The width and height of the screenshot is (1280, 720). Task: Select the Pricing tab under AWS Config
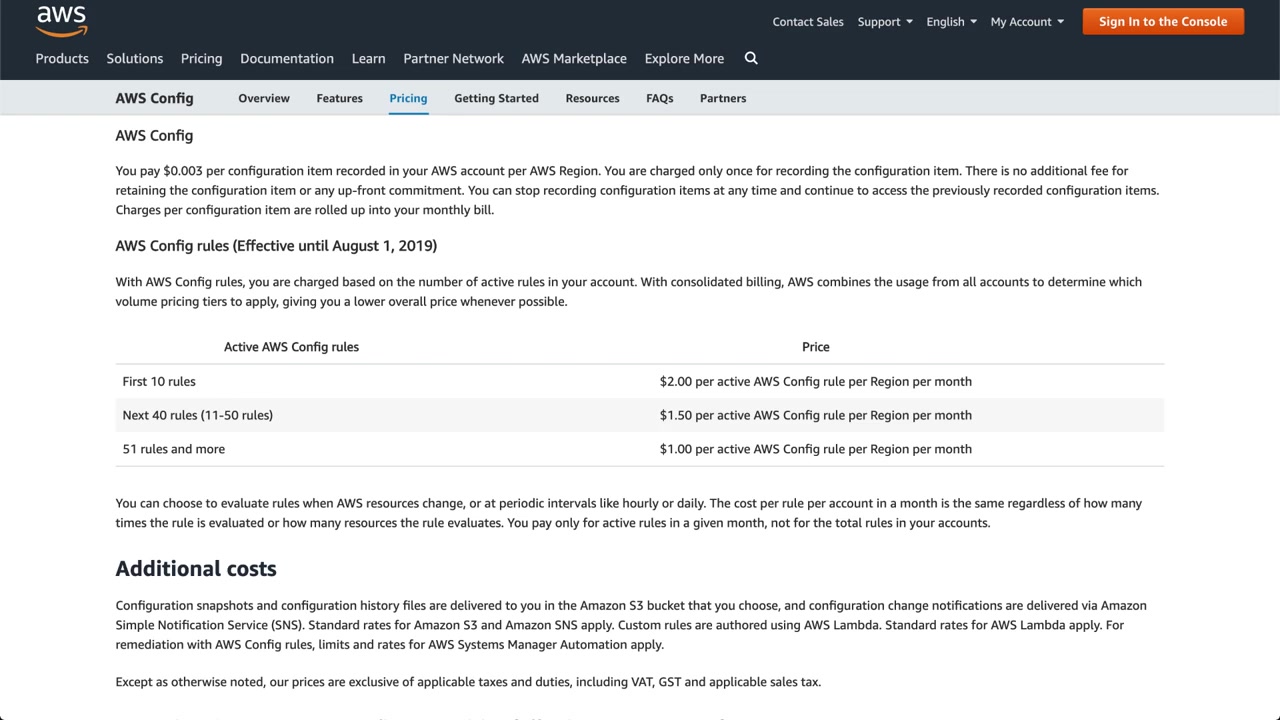pos(408,98)
